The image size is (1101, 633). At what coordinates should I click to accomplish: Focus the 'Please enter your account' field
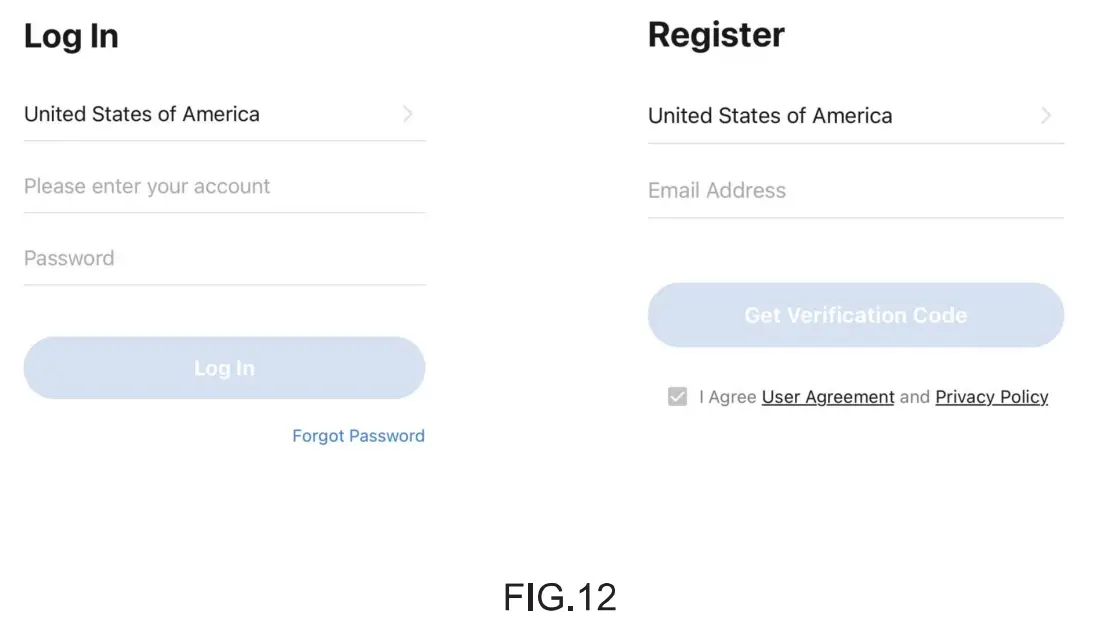pos(224,187)
